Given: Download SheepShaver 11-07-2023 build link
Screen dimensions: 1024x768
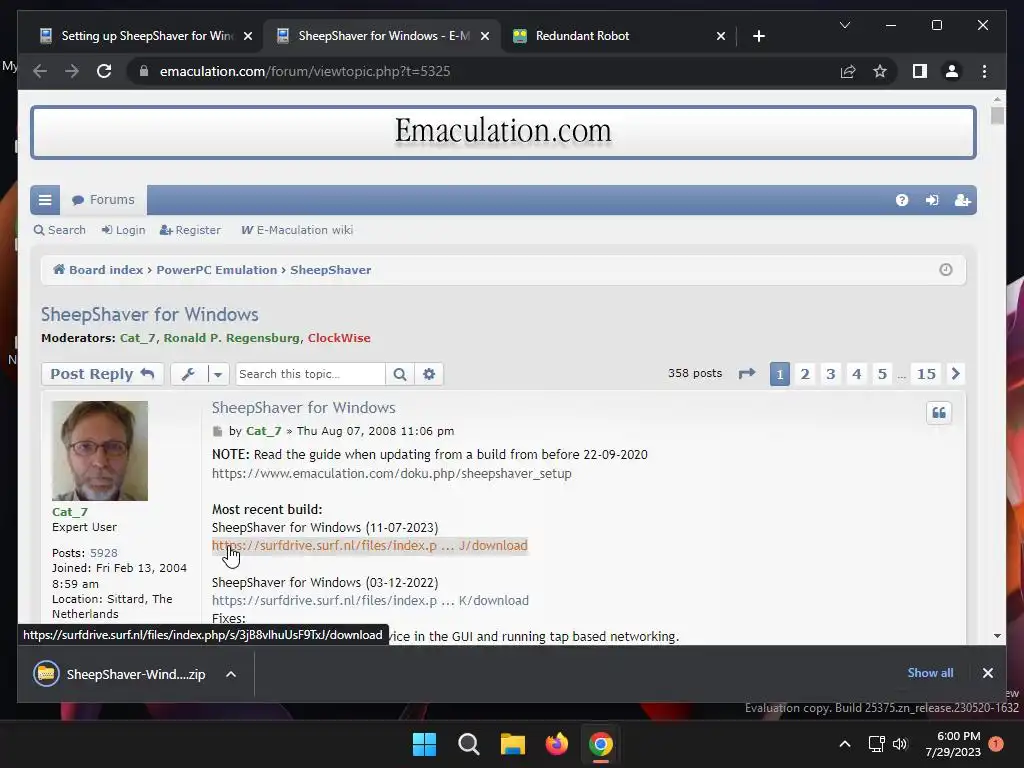Looking at the screenshot, I should [370, 545].
